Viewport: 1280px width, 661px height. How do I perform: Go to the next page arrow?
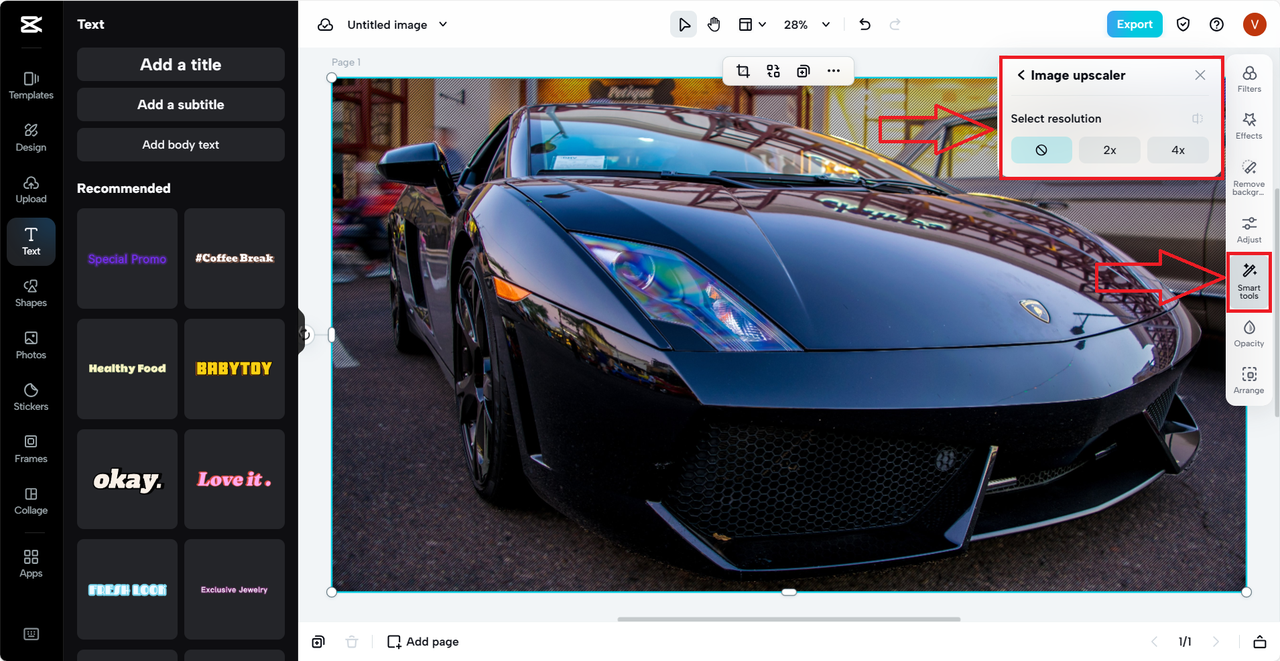click(x=1216, y=642)
